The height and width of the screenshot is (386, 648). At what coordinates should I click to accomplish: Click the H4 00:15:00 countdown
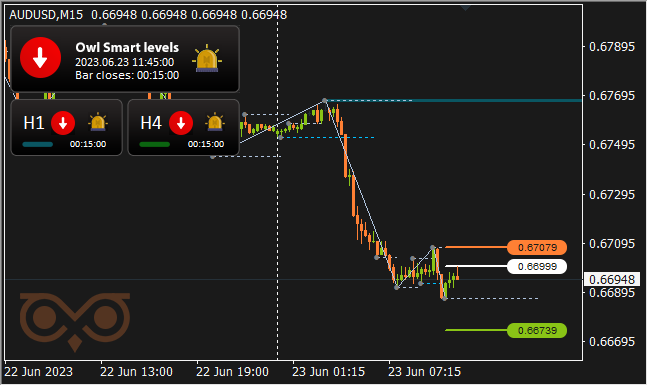tap(206, 144)
